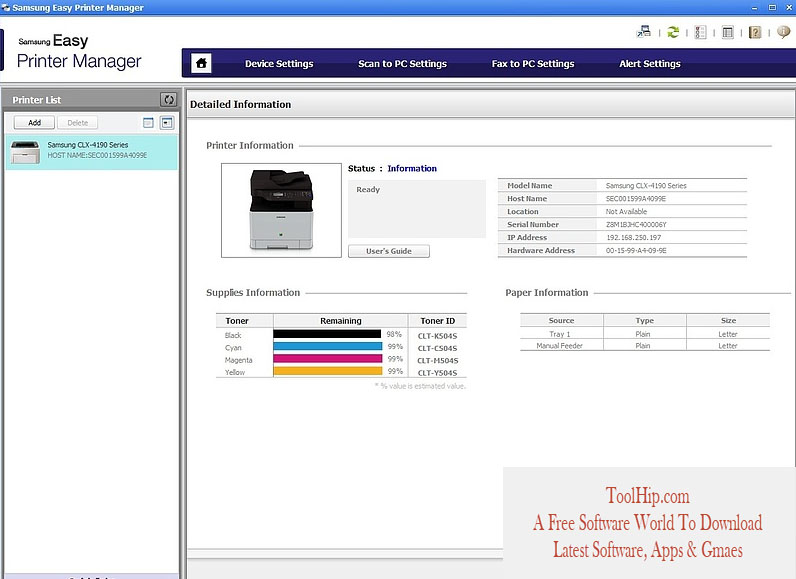The image size is (796, 579).
Task: Click the table layout toolbar icon
Action: tap(727, 32)
